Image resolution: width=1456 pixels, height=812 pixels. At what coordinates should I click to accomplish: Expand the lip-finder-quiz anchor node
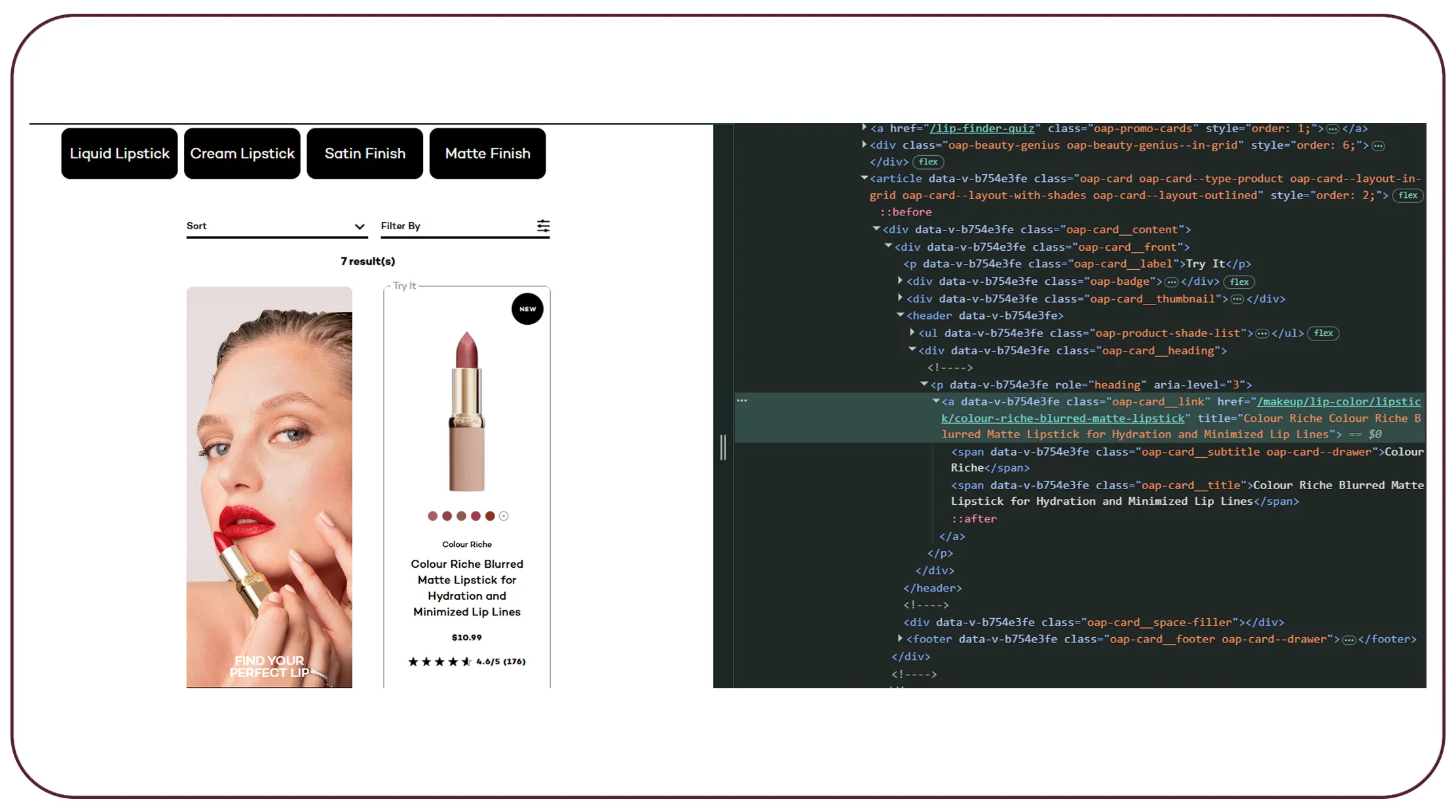click(x=864, y=128)
